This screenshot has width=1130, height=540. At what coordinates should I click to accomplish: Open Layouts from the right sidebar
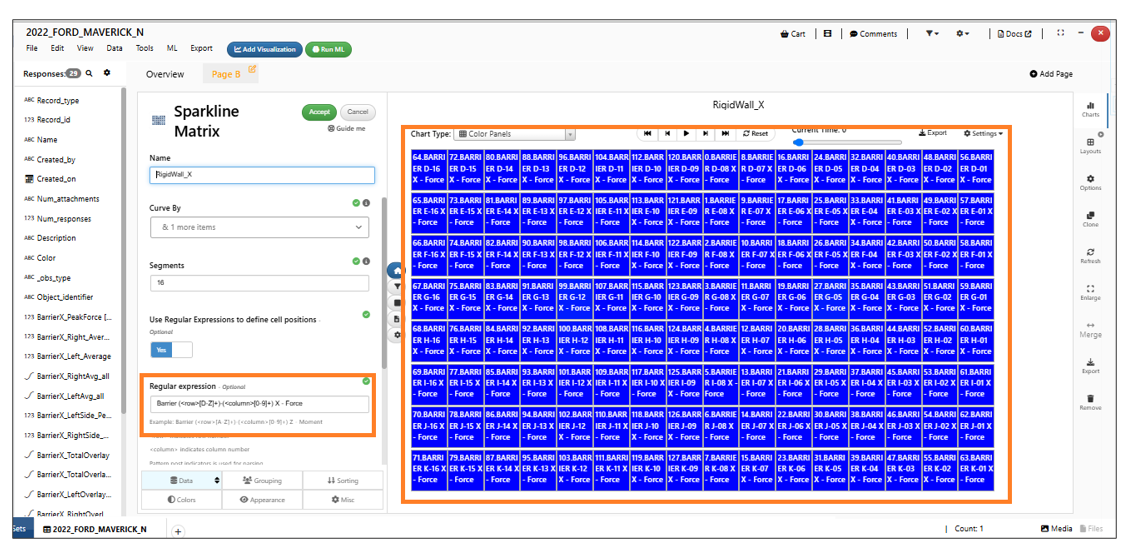pos(1090,146)
